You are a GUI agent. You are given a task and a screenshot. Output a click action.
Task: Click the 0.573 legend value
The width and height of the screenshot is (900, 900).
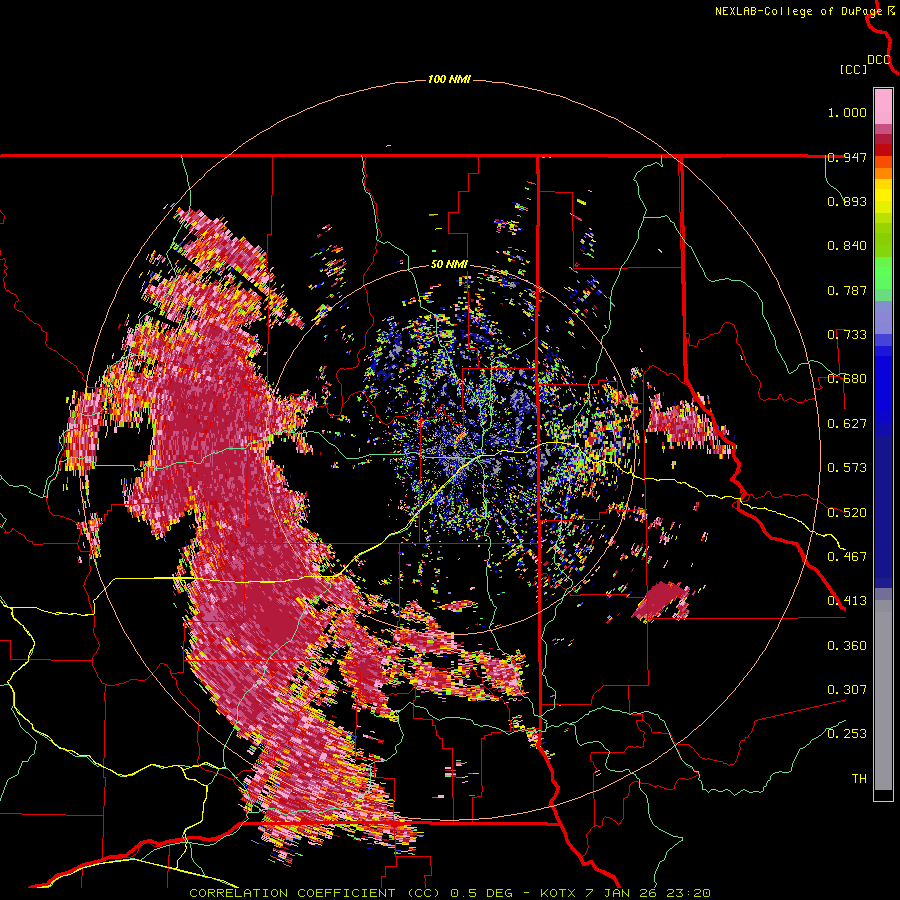tap(847, 468)
